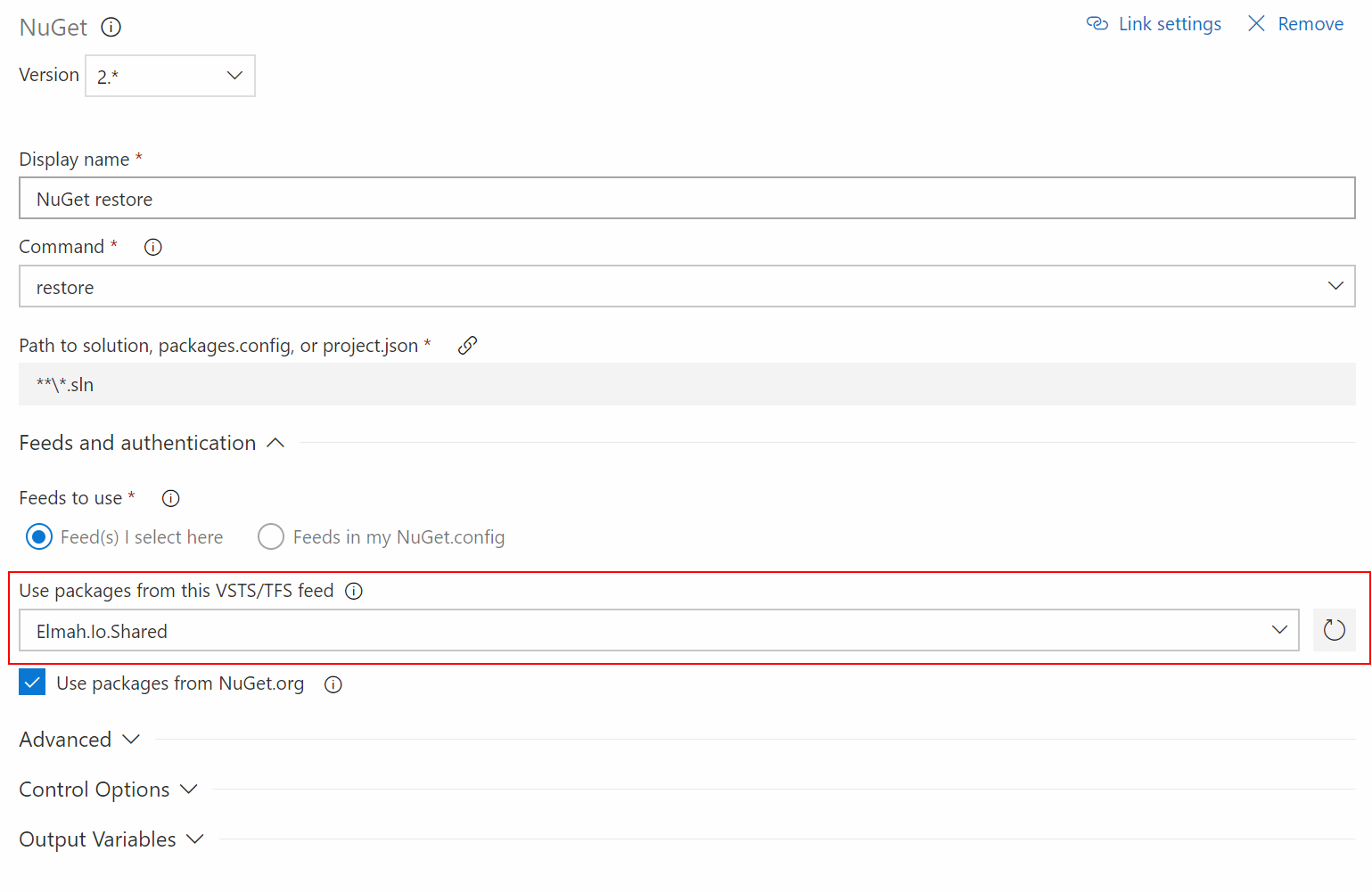Viewport: 1372px width, 892px height.
Task: Click the link icon beside path to solution
Action: pos(467,345)
